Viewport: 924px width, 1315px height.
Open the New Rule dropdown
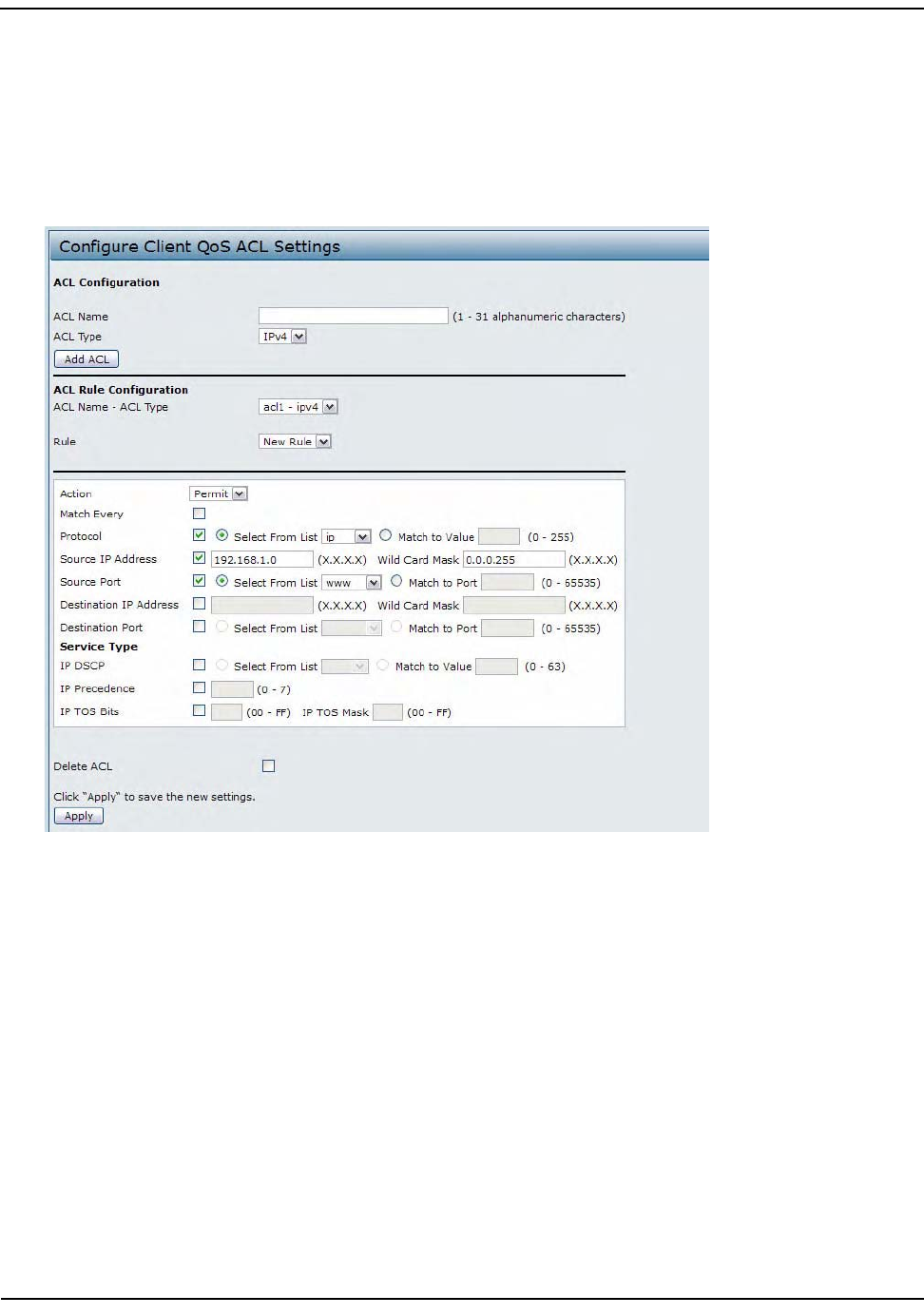[x=295, y=441]
